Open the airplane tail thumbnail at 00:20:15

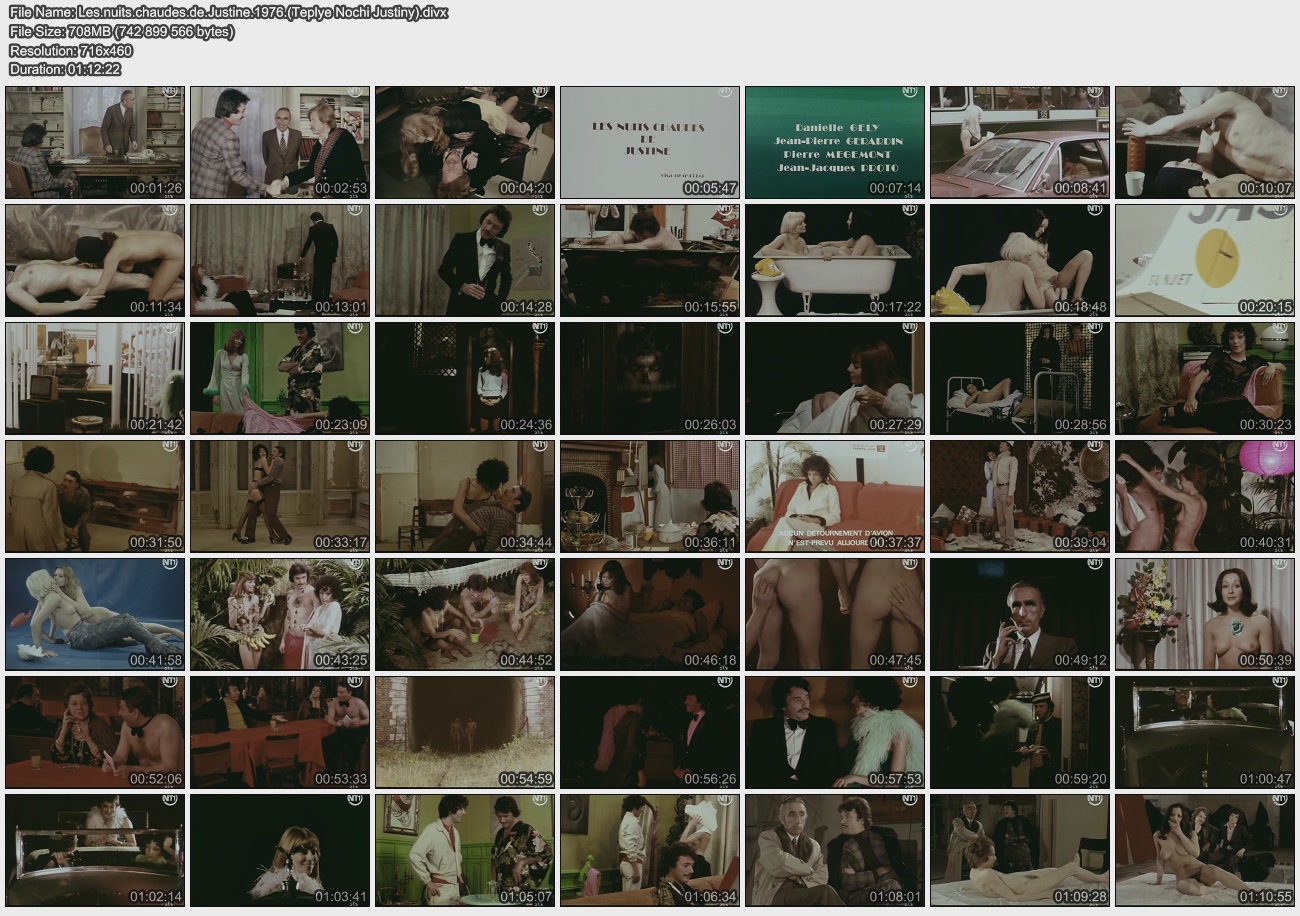pos(1205,260)
